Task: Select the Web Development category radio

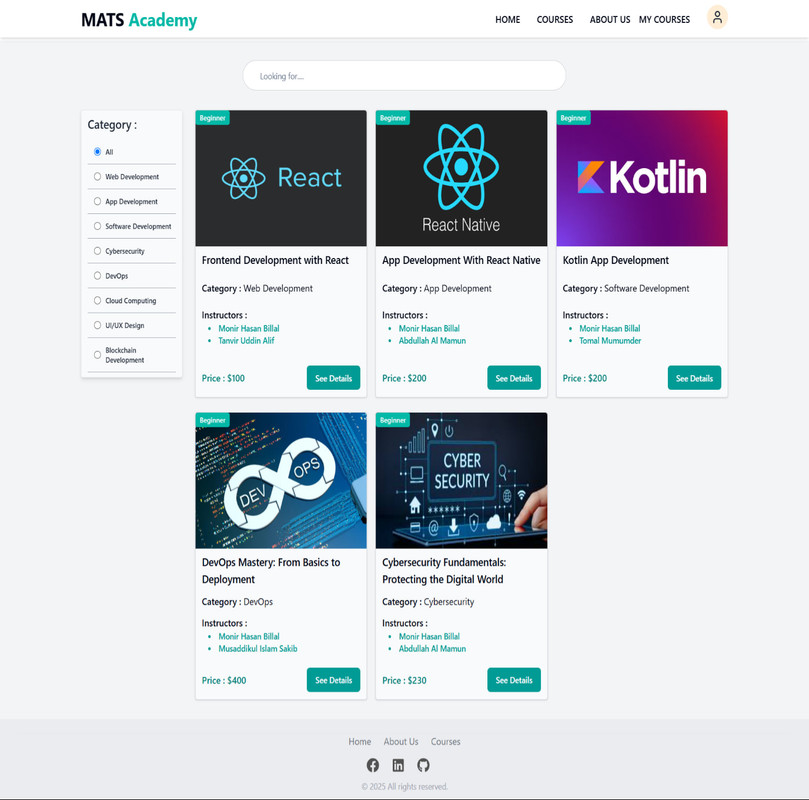Action: click(97, 176)
